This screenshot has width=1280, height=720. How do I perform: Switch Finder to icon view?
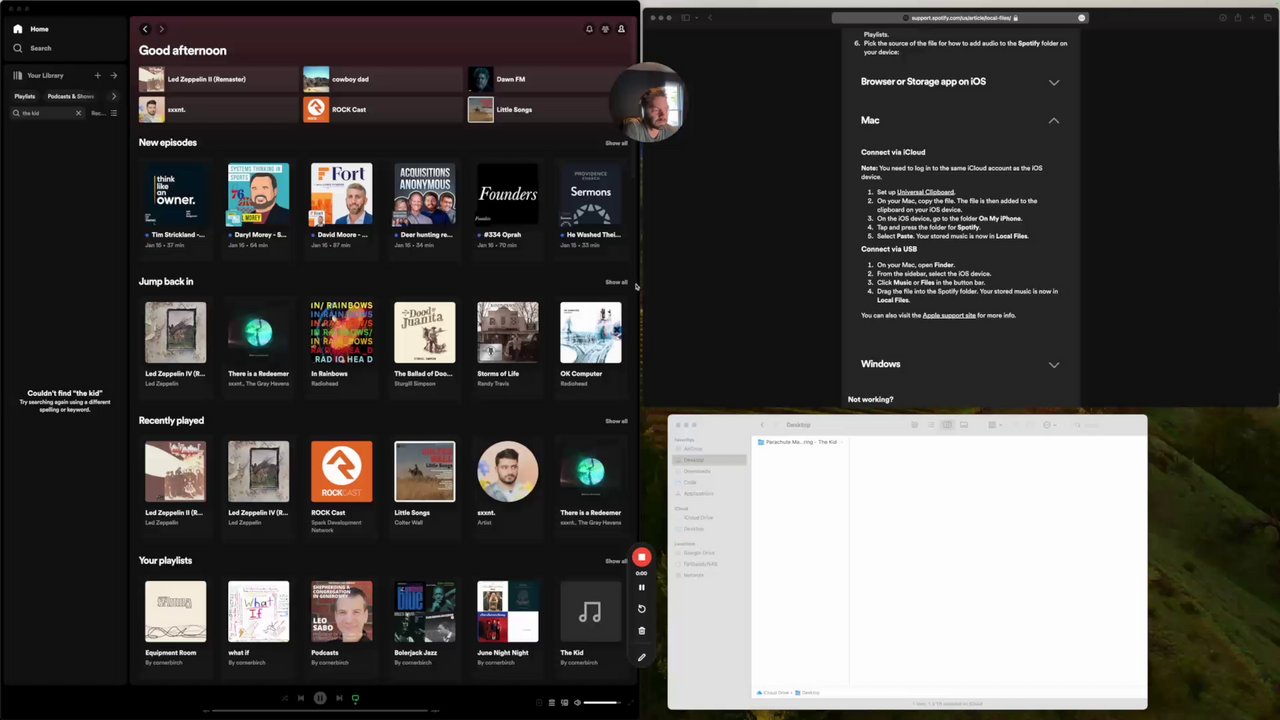914,425
